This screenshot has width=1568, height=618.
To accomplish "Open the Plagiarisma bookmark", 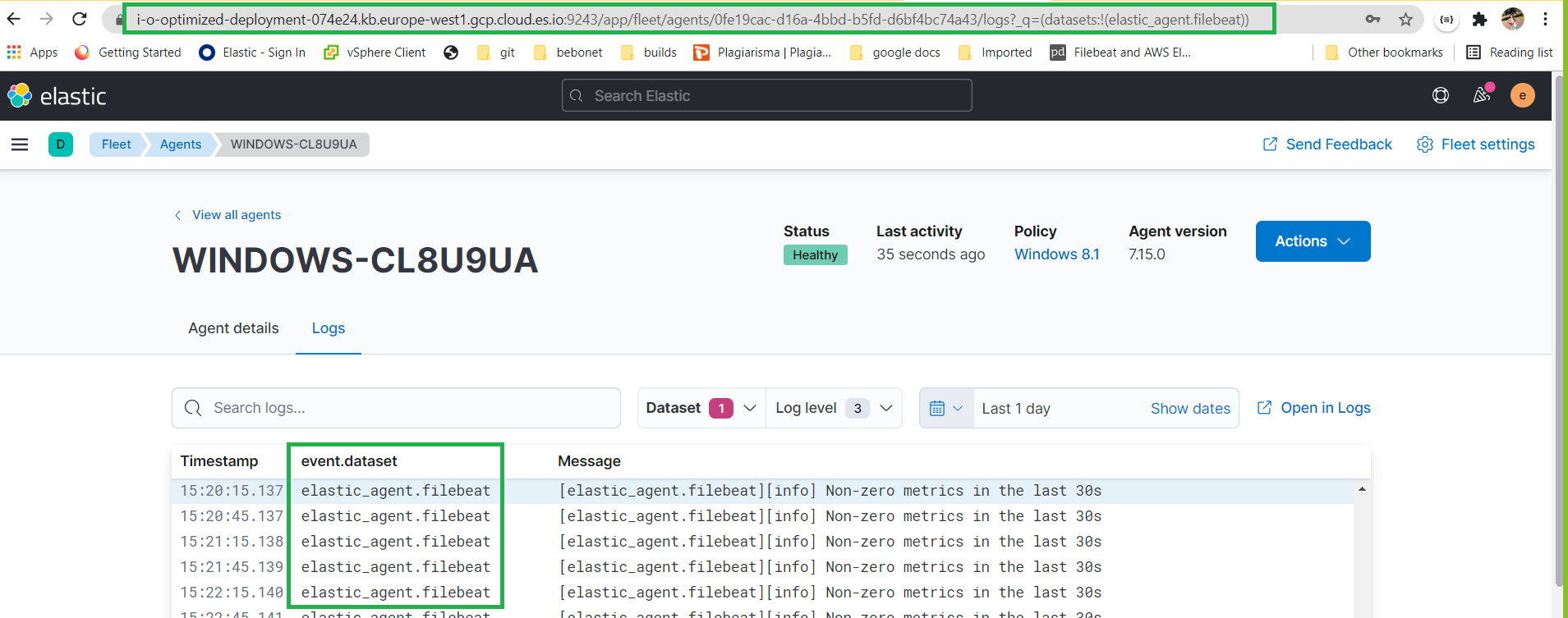I will pos(763,53).
